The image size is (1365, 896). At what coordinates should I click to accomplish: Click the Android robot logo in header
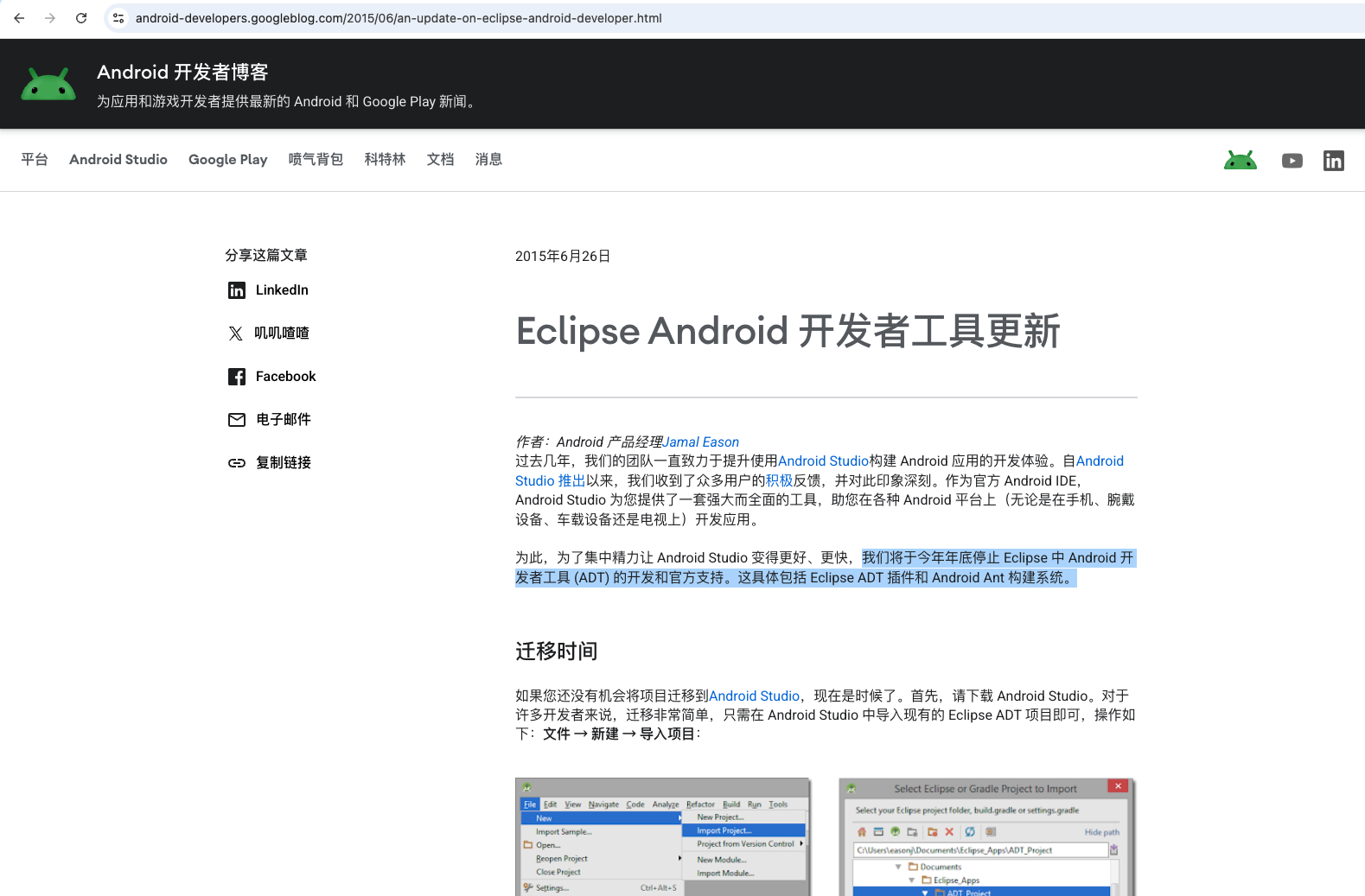pos(48,85)
